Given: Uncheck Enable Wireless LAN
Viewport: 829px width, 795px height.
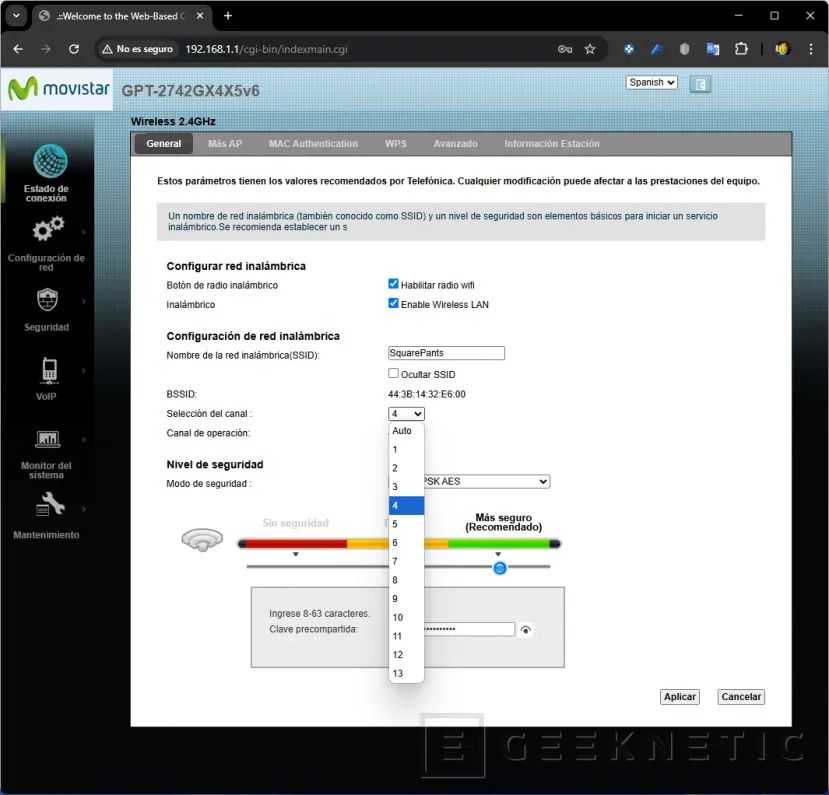Looking at the screenshot, I should (x=393, y=303).
